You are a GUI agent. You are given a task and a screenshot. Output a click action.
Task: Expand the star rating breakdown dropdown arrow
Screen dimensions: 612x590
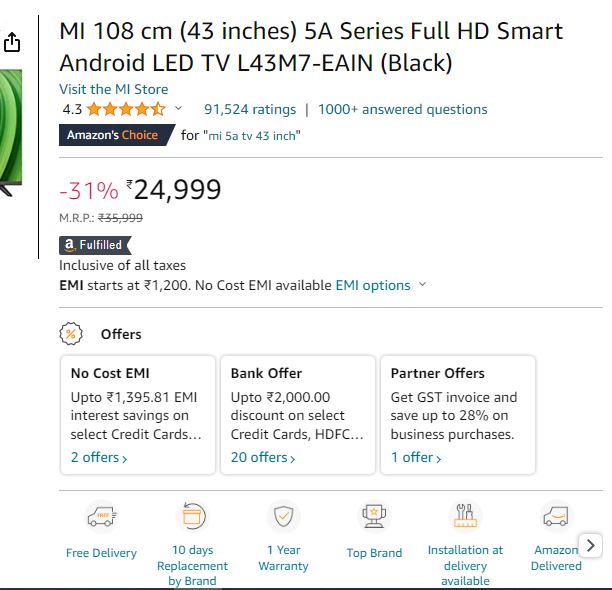[178, 108]
